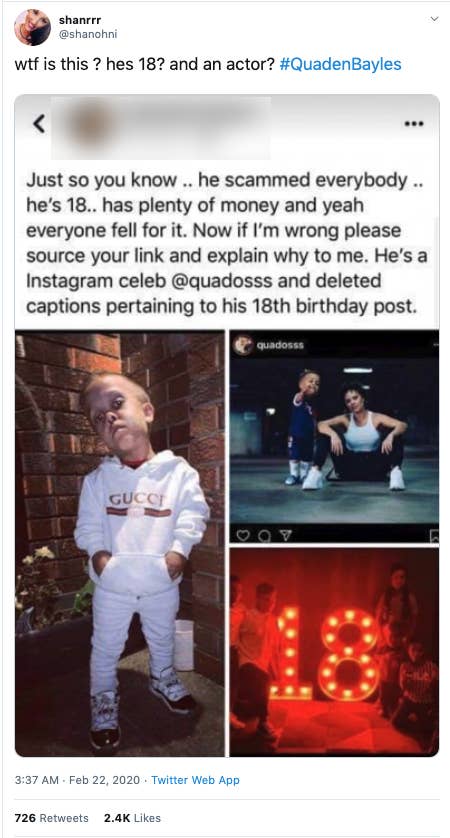Tap the bookmark save icon

[x=434, y=534]
